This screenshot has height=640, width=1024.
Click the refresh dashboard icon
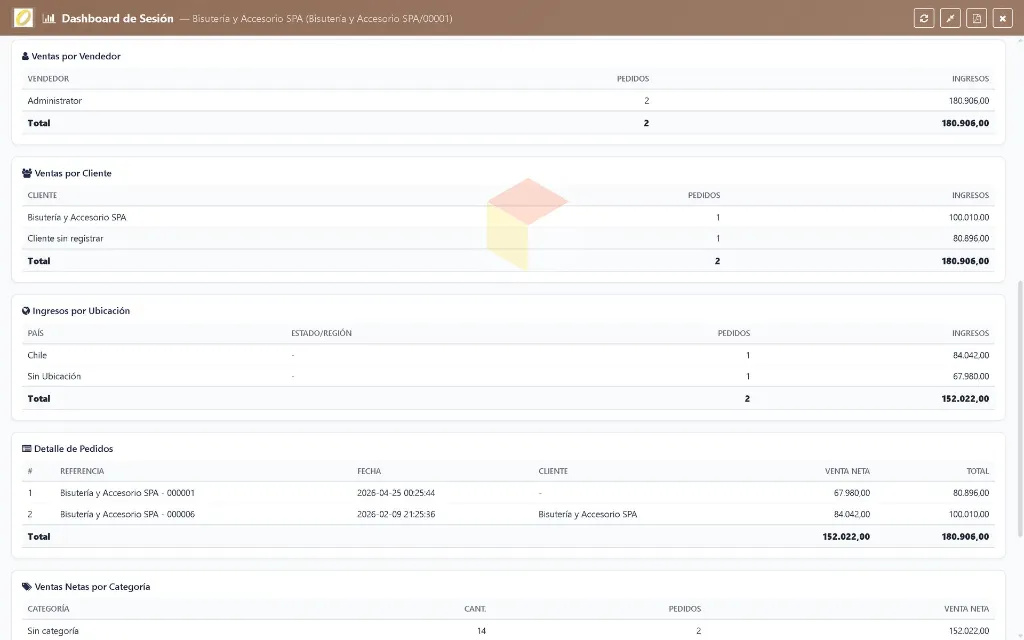click(923, 18)
